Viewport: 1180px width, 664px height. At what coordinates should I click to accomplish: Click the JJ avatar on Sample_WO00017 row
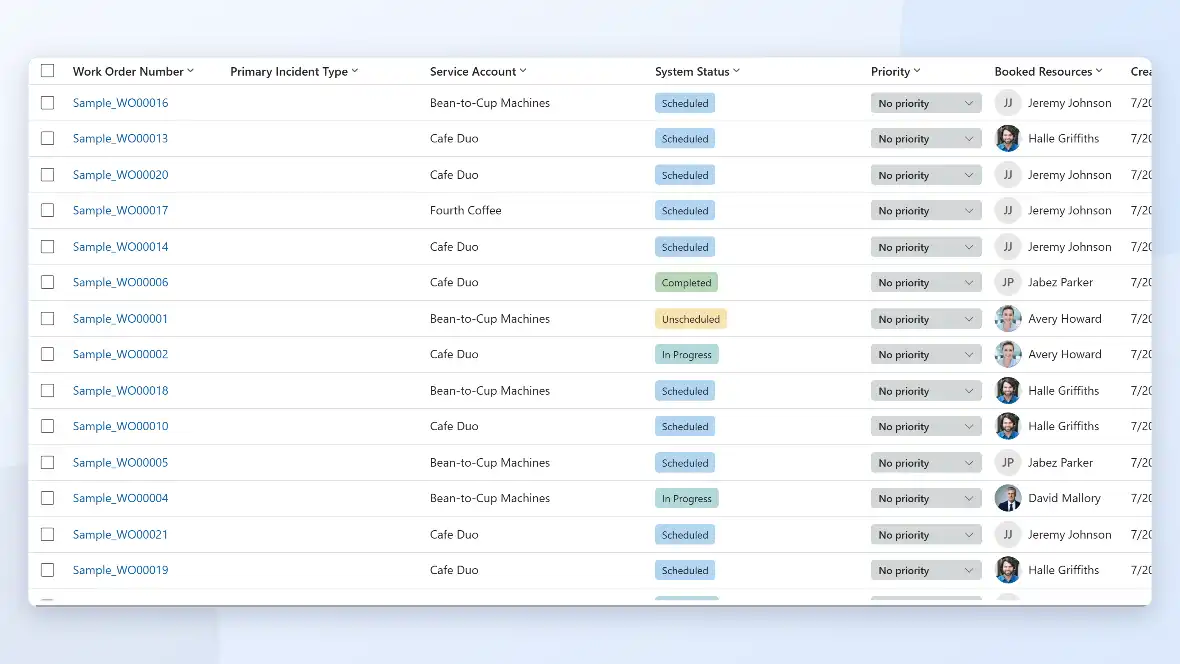[1008, 210]
